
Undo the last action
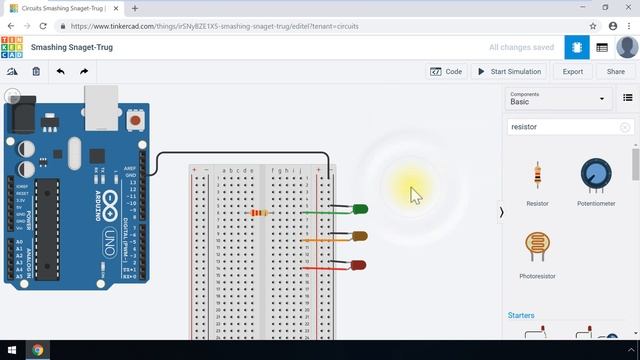click(x=60, y=71)
